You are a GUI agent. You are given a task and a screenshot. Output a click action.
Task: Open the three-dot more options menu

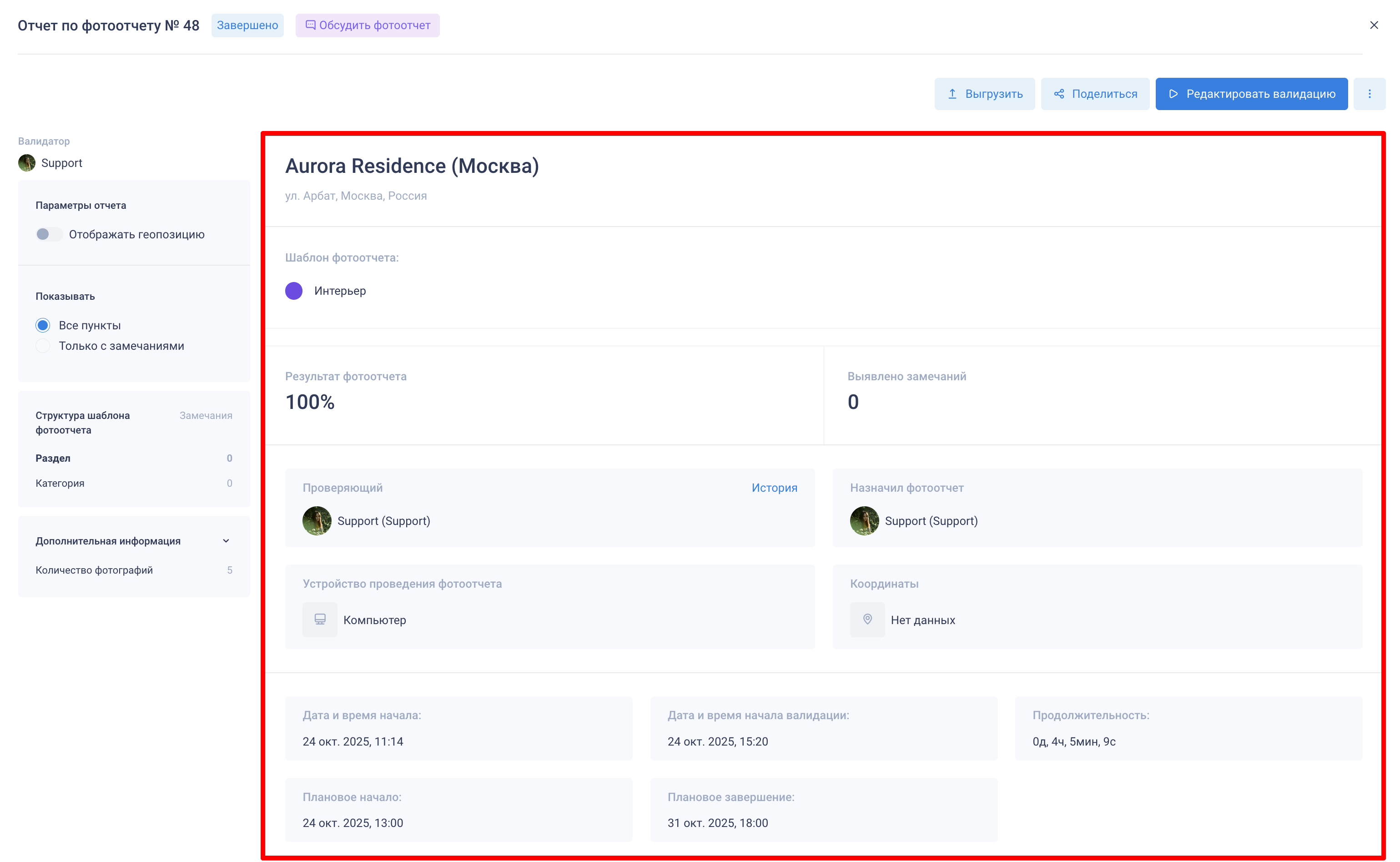click(1369, 94)
